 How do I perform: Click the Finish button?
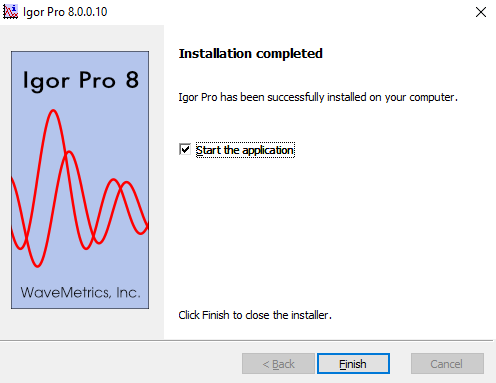coord(353,364)
